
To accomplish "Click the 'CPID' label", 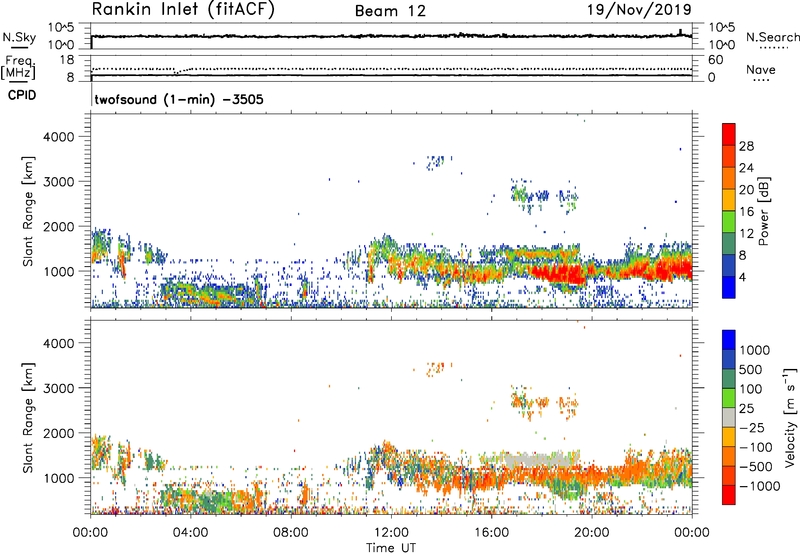I will (x=22, y=95).
